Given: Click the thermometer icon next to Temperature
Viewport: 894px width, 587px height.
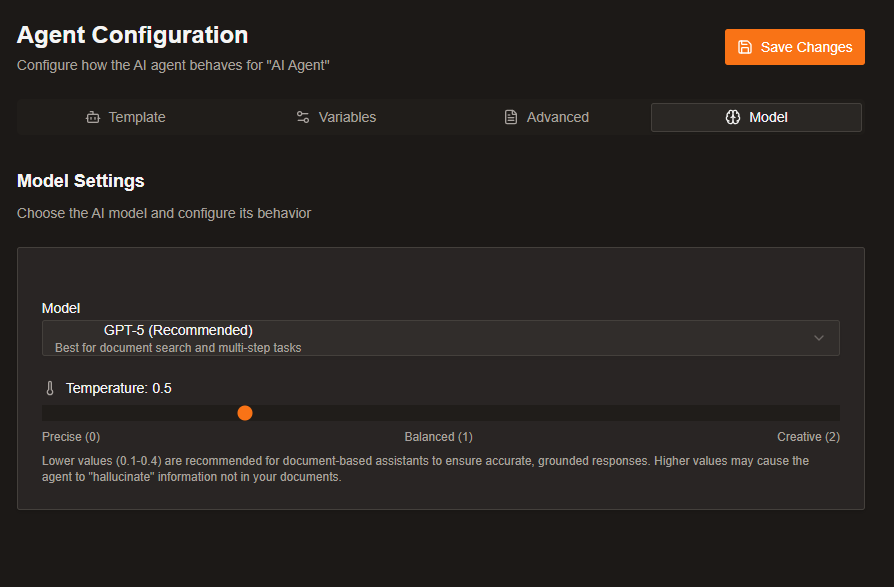Looking at the screenshot, I should 50,388.
